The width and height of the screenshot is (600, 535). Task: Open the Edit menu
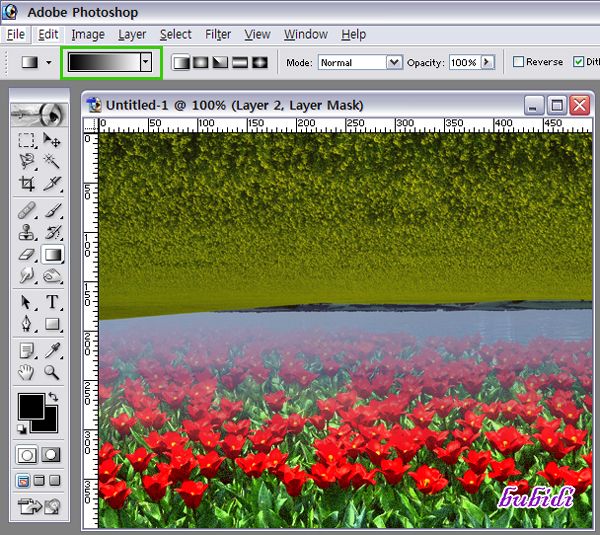click(48, 34)
